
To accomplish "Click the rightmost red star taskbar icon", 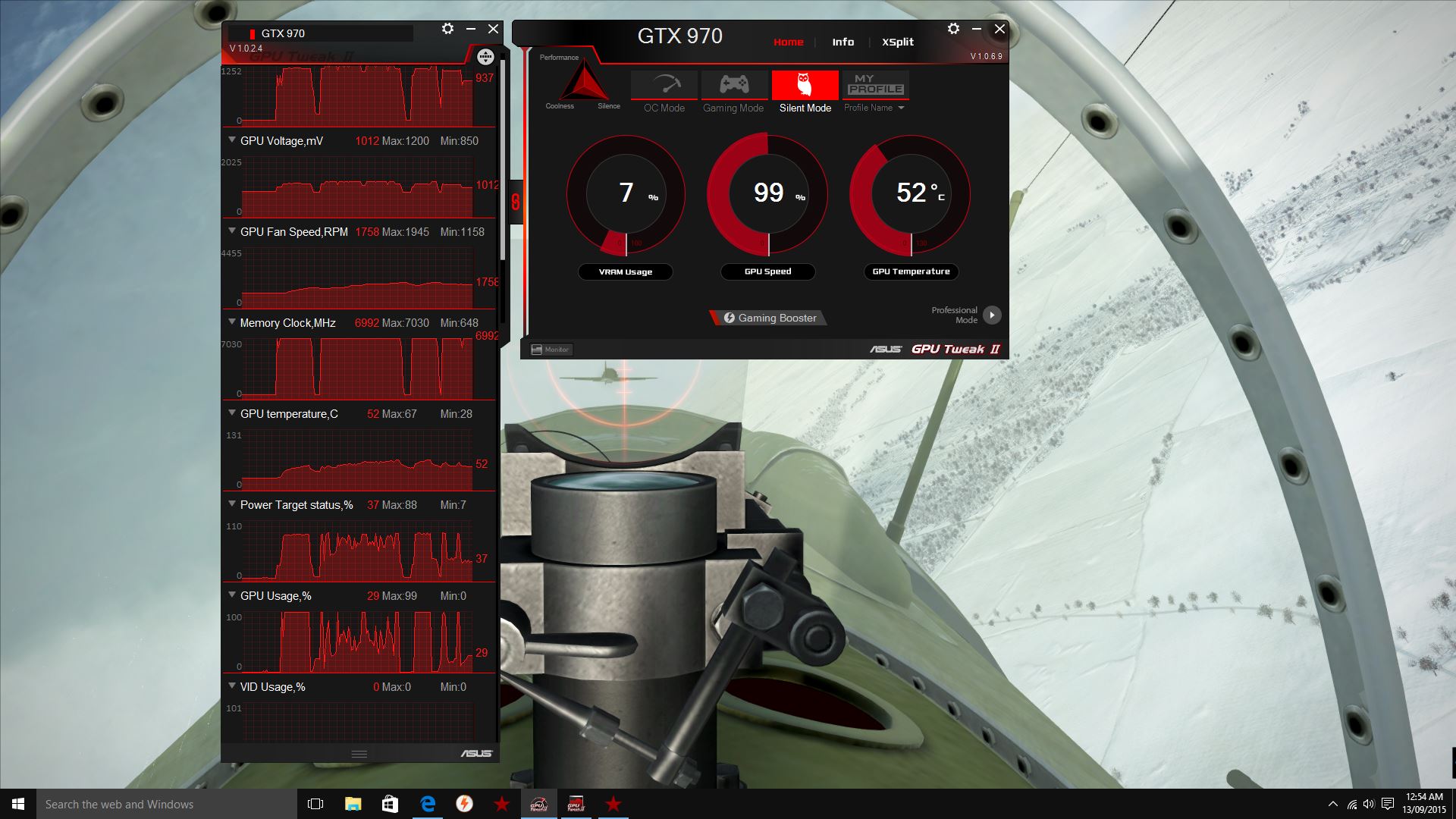I will 613,804.
